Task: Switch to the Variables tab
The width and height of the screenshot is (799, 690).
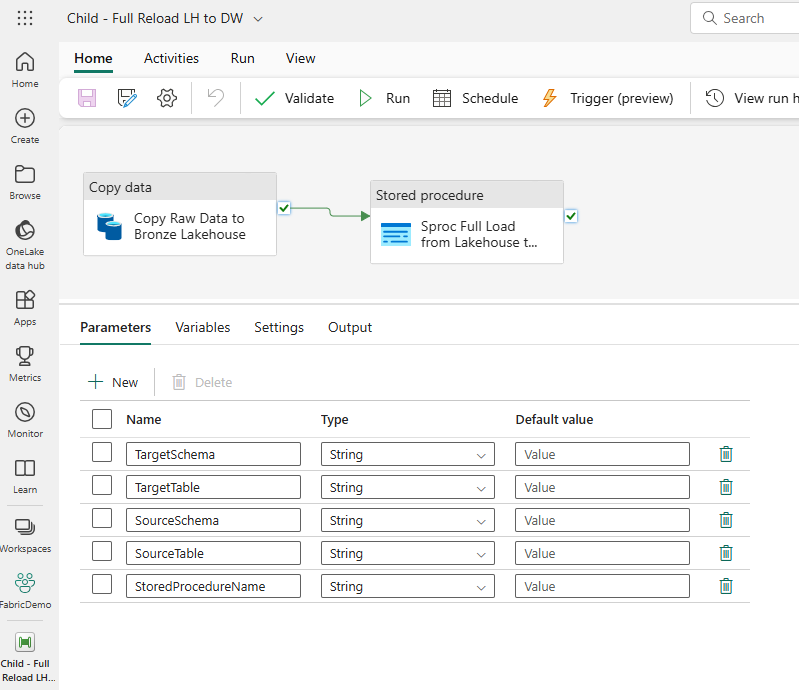Action: 203,327
